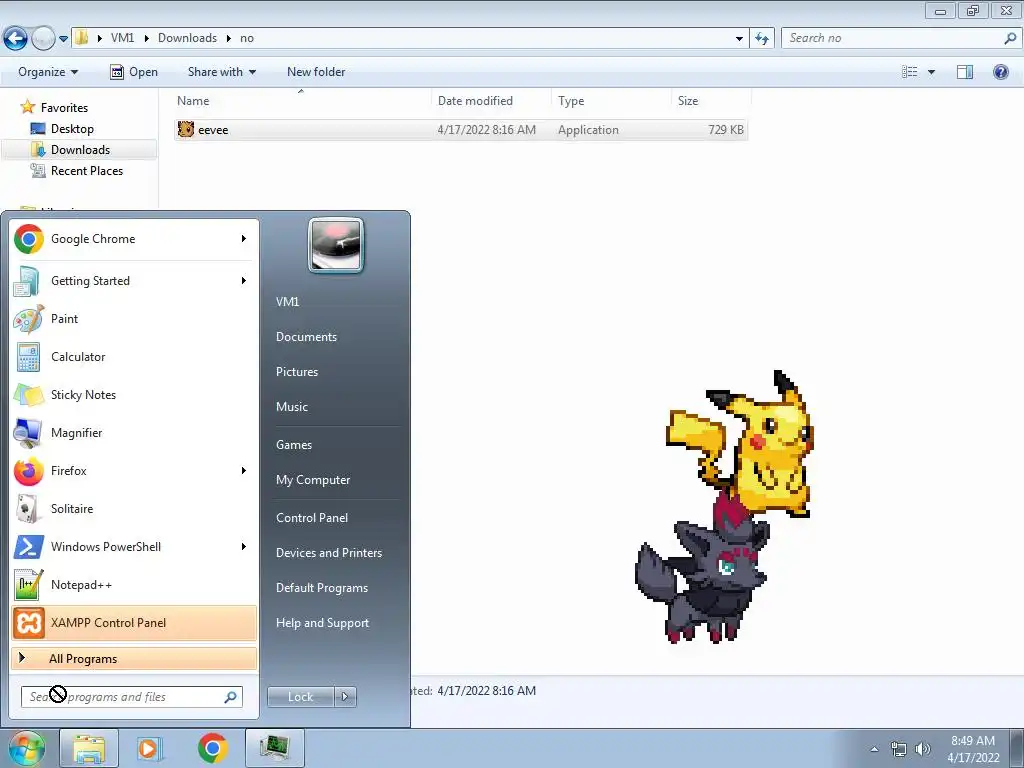1024x768 pixels.
Task: Select the eevee application file
Action: (460, 130)
